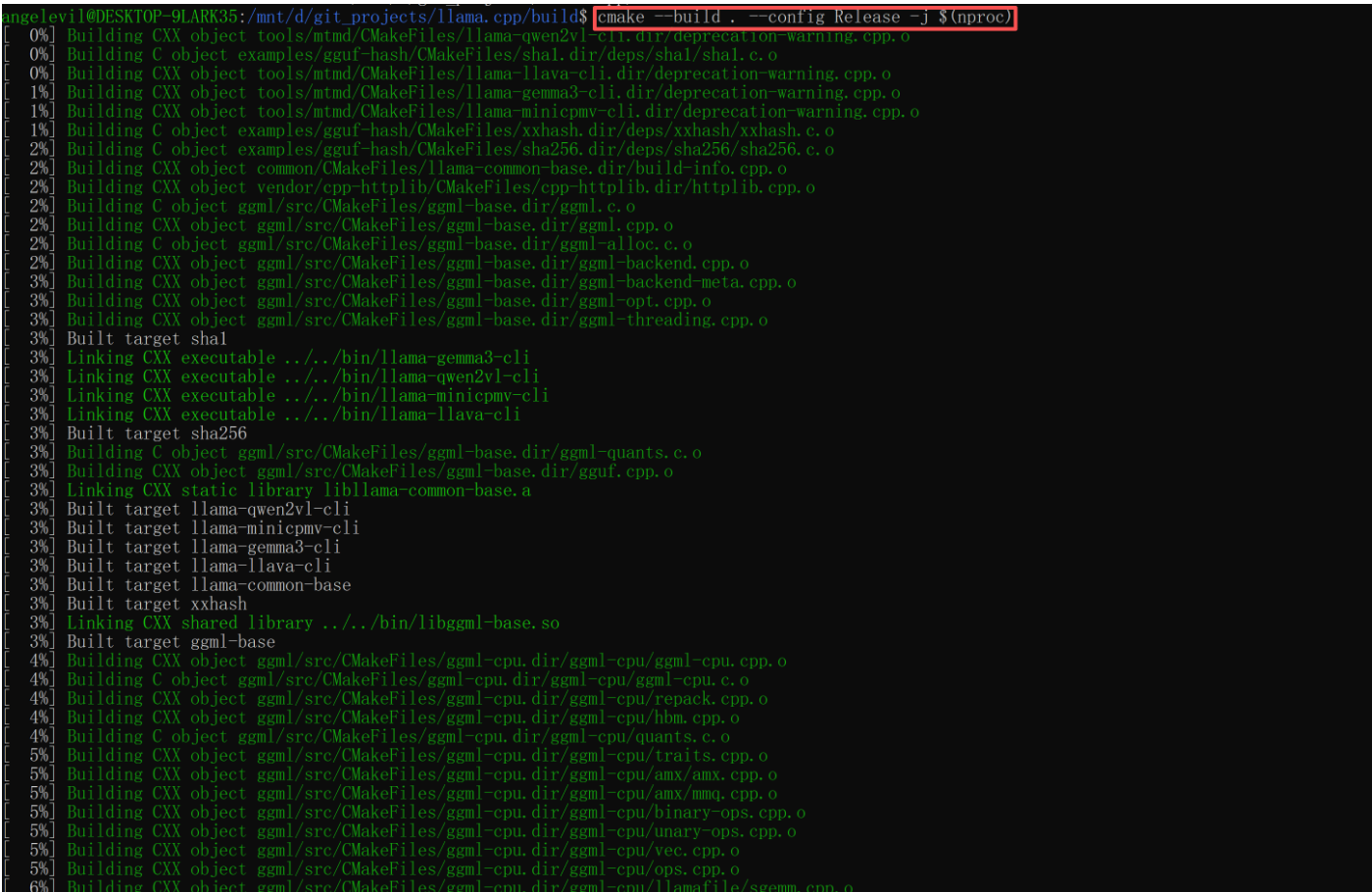
Task: Click the 'xxhash.dir/deps/xxhash/xxhash.c.o' line
Action: coord(418,130)
